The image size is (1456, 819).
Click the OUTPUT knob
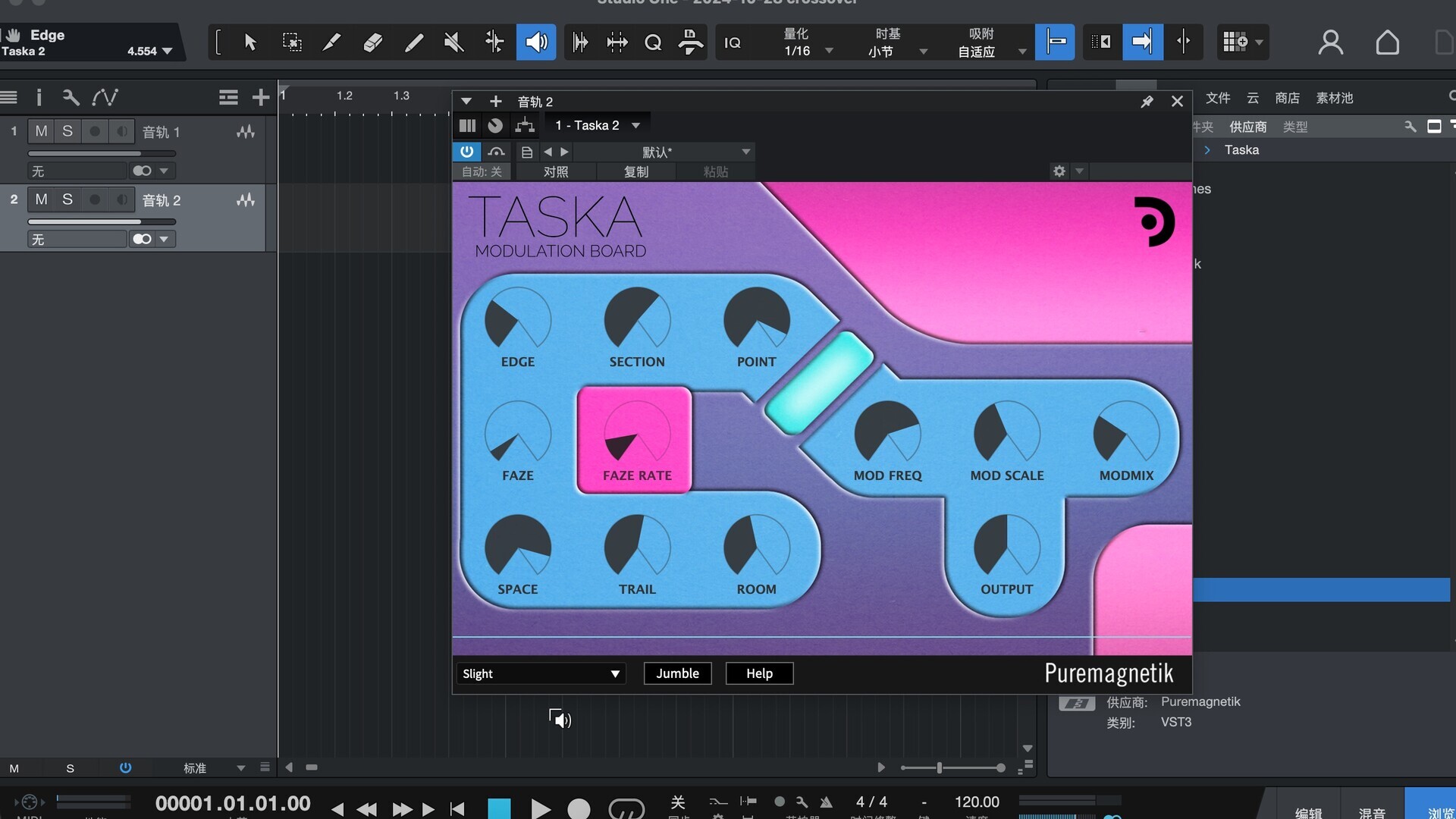(1006, 548)
